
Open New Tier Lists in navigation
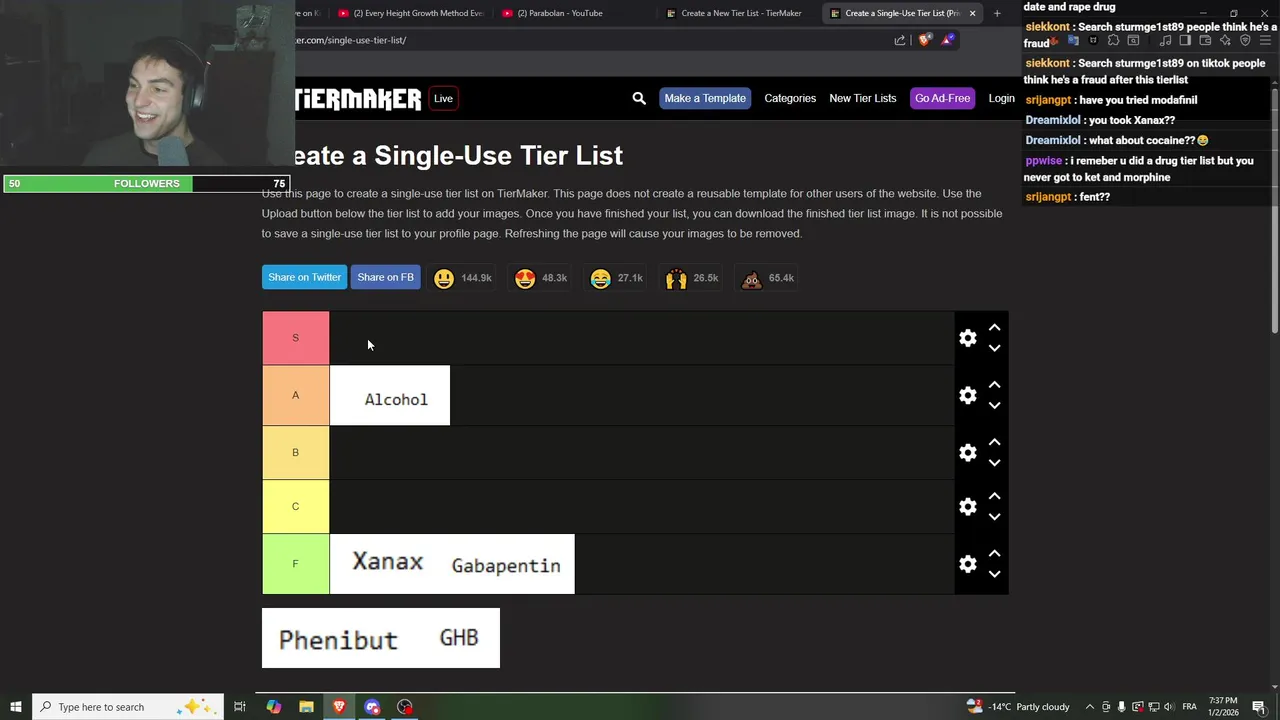click(x=862, y=98)
